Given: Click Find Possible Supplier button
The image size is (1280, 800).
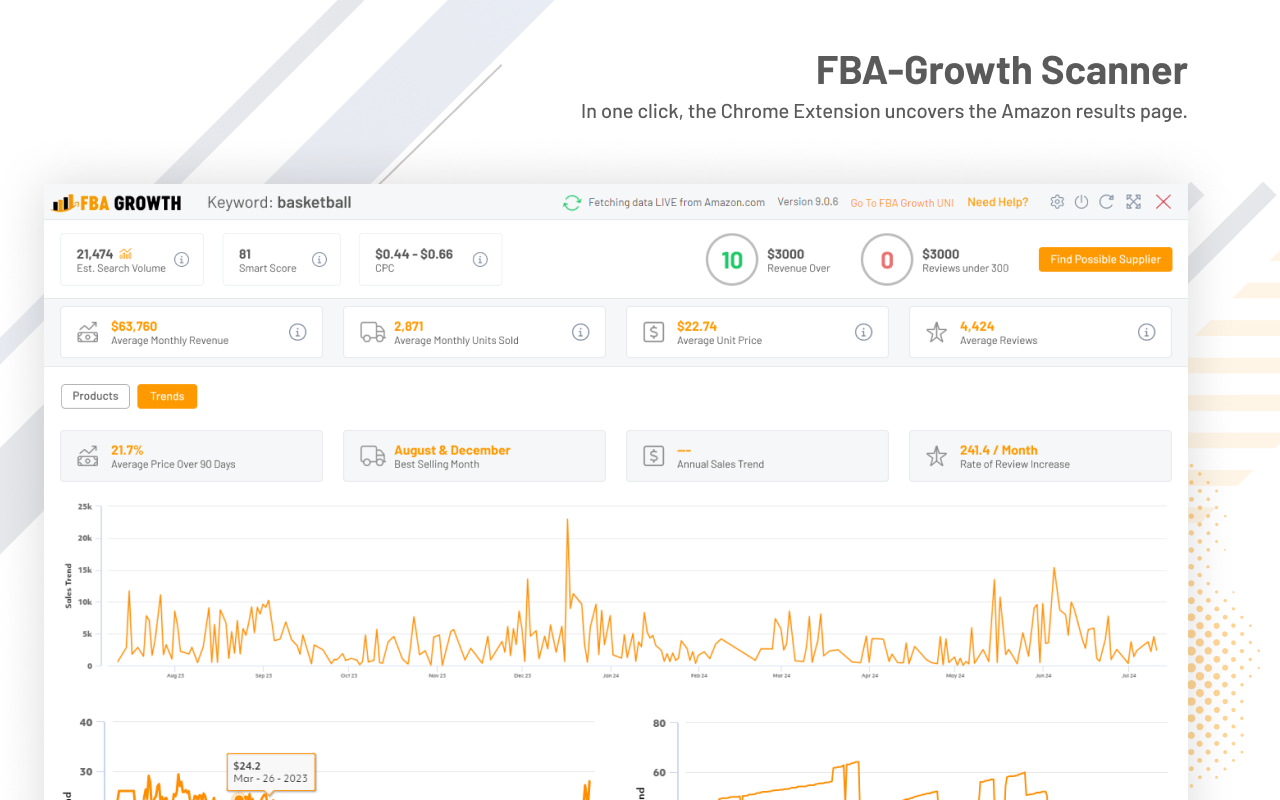Looking at the screenshot, I should [x=1105, y=259].
